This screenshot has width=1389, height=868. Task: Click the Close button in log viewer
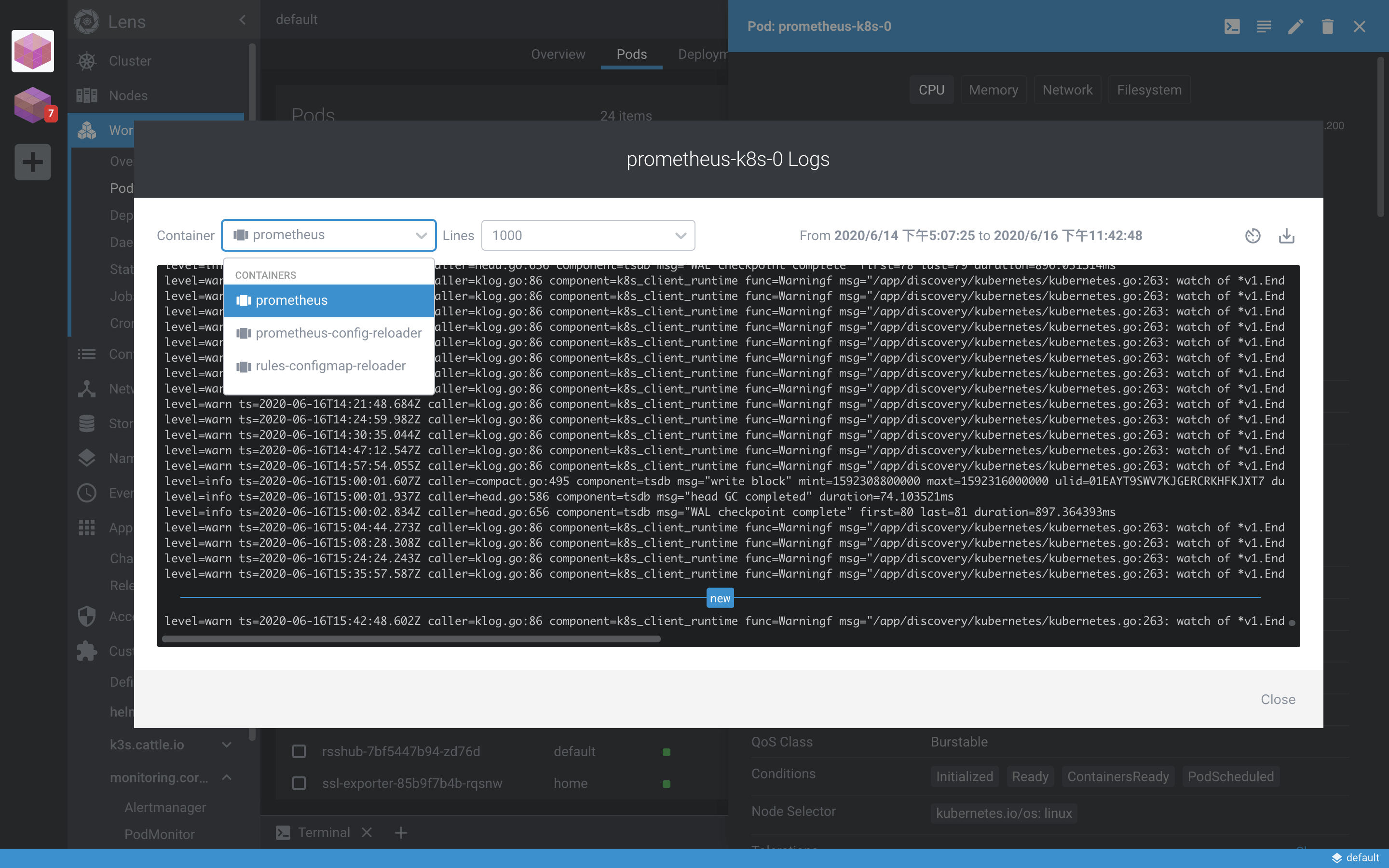coord(1279,699)
